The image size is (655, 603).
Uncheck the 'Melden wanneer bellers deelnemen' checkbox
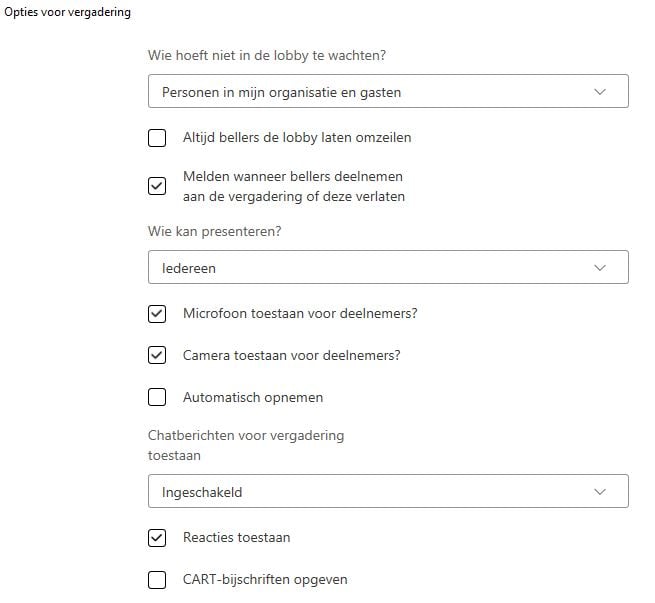tap(157, 186)
